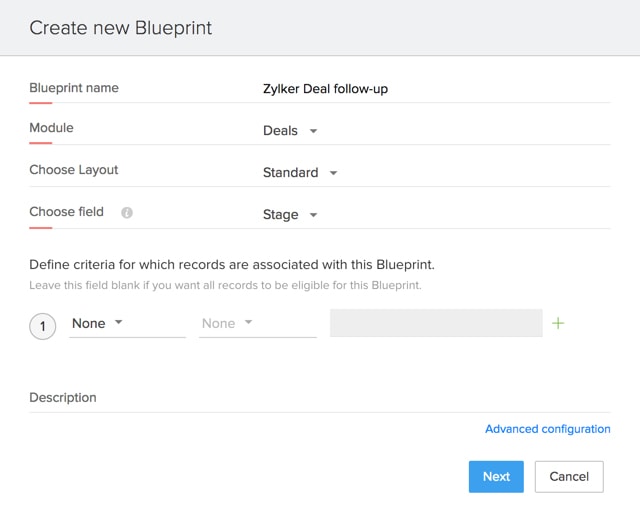Click the grey criteria value input box
This screenshot has width=640, height=523.
[436, 323]
